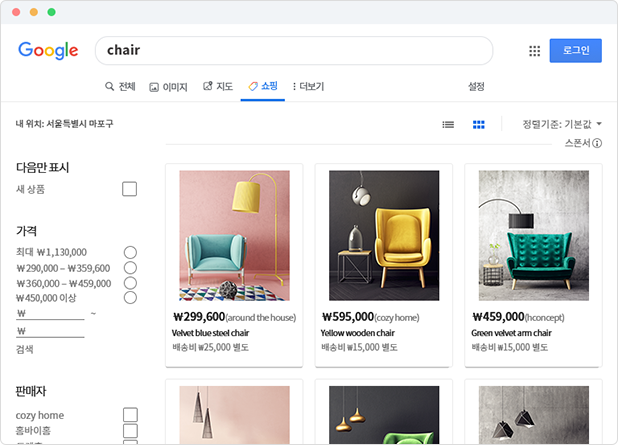Open the 이미지 tab
618x445 pixels.
tap(168, 87)
